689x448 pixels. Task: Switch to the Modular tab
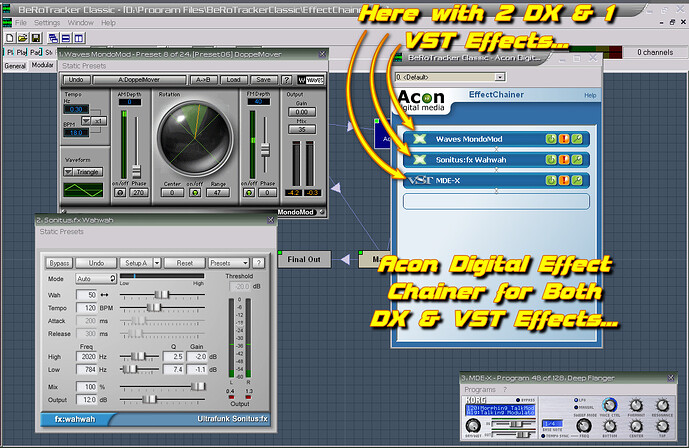pyautogui.click(x=43, y=65)
